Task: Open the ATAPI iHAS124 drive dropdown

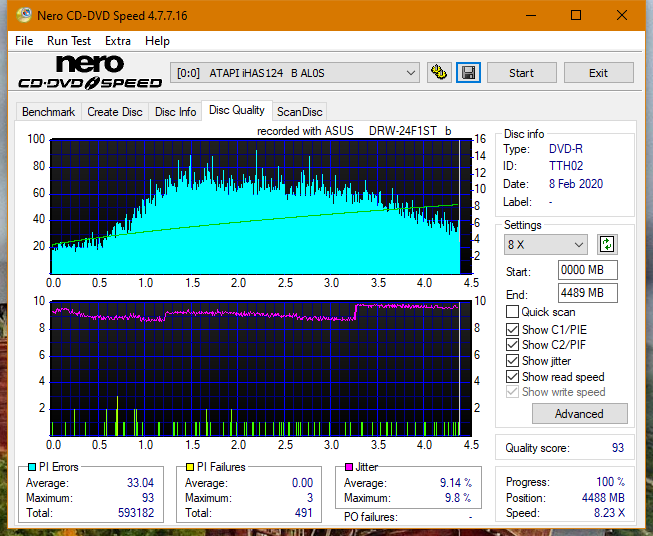Action: (295, 73)
